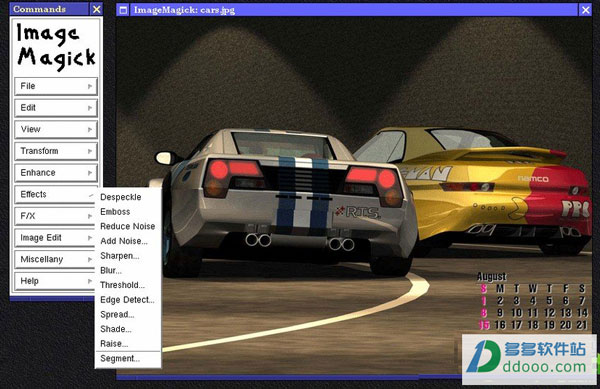Click the ImageMagick logo in the Commands panel
Image resolution: width=600 pixels, height=389 pixels.
(56, 47)
